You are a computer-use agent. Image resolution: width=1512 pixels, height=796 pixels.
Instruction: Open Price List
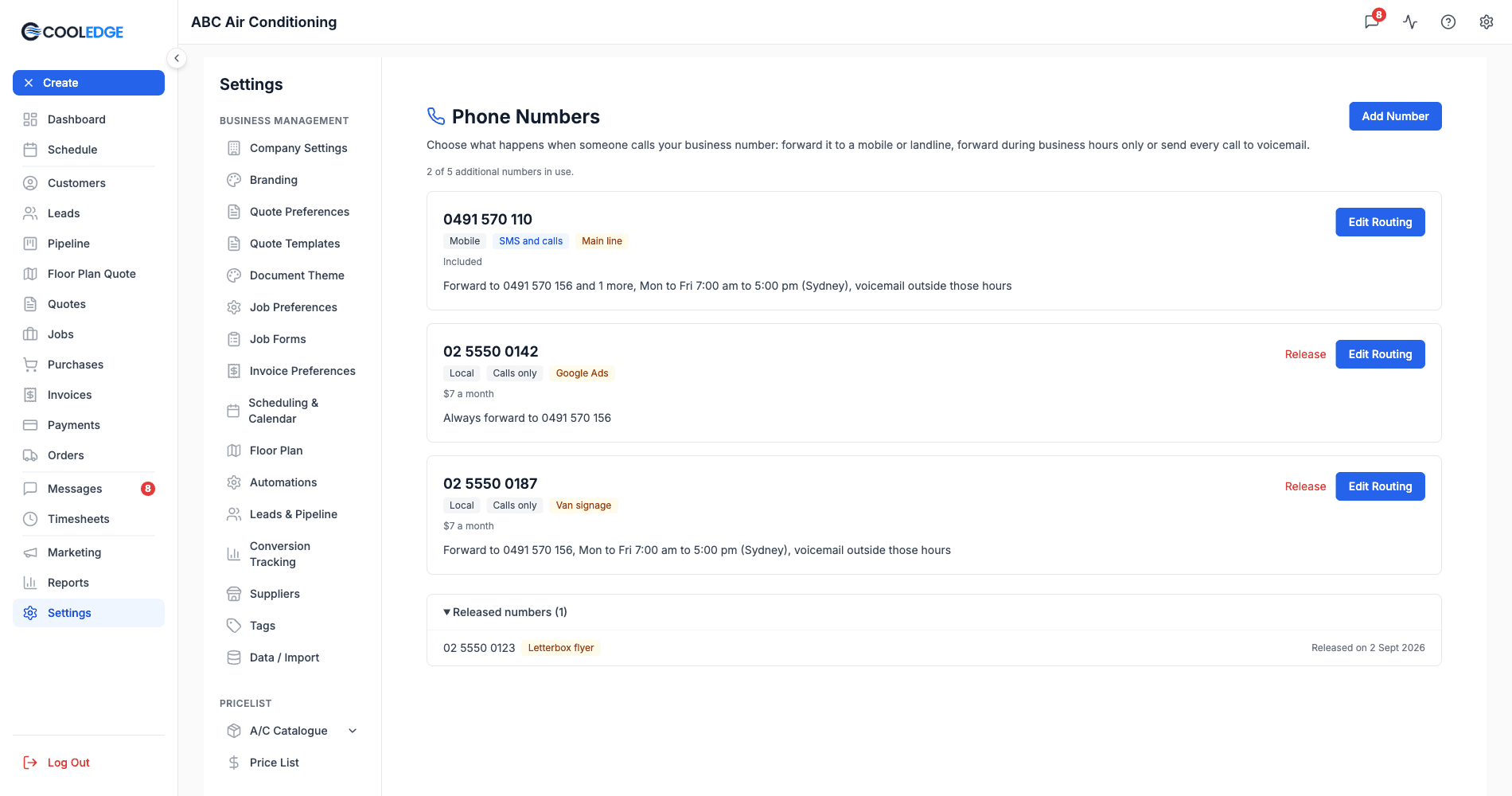pos(292,763)
